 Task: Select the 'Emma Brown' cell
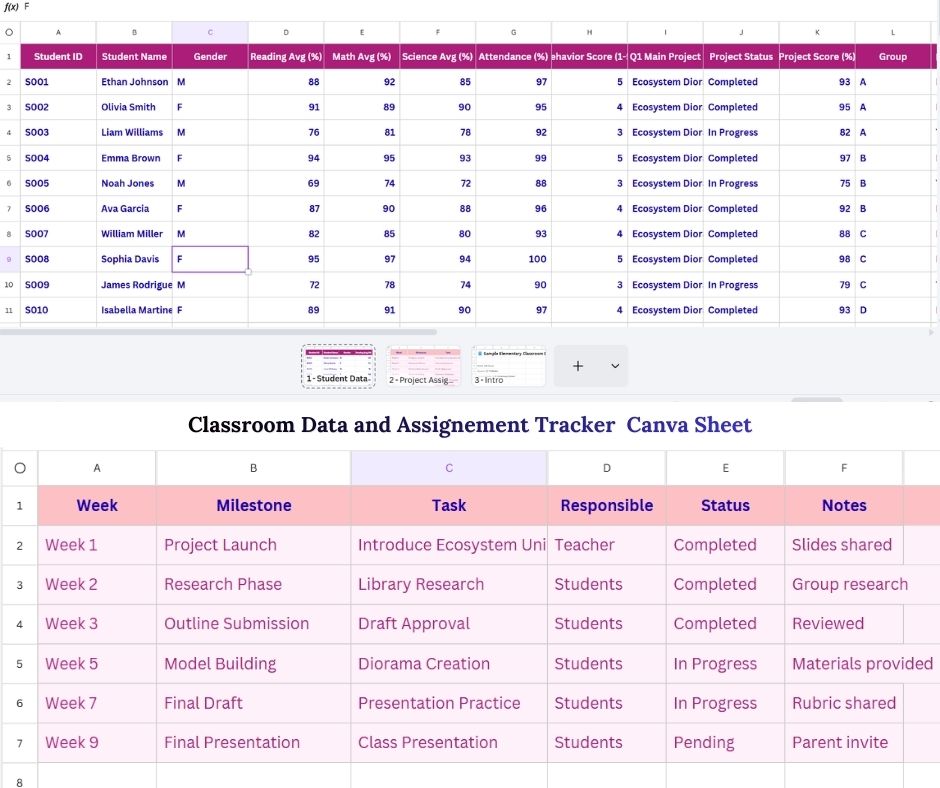point(134,158)
